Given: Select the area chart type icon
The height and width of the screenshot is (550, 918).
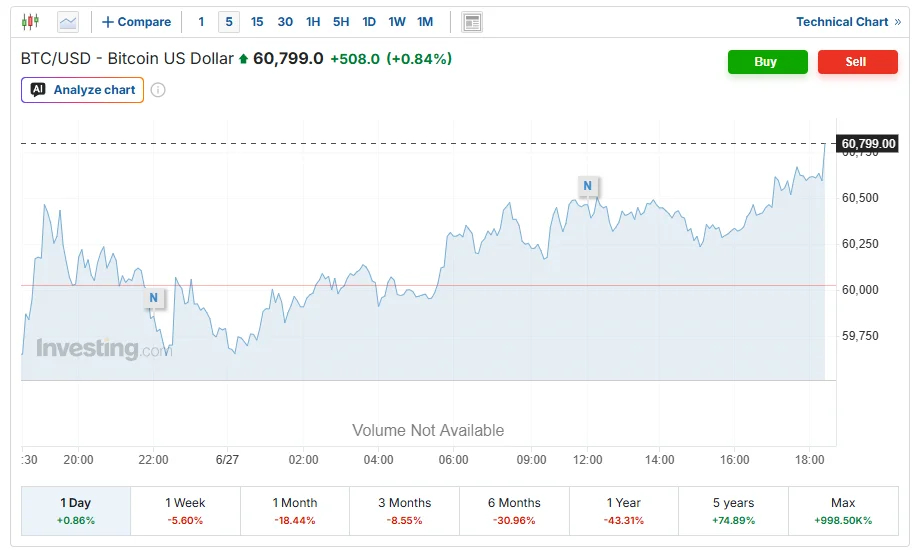Looking at the screenshot, I should point(68,22).
